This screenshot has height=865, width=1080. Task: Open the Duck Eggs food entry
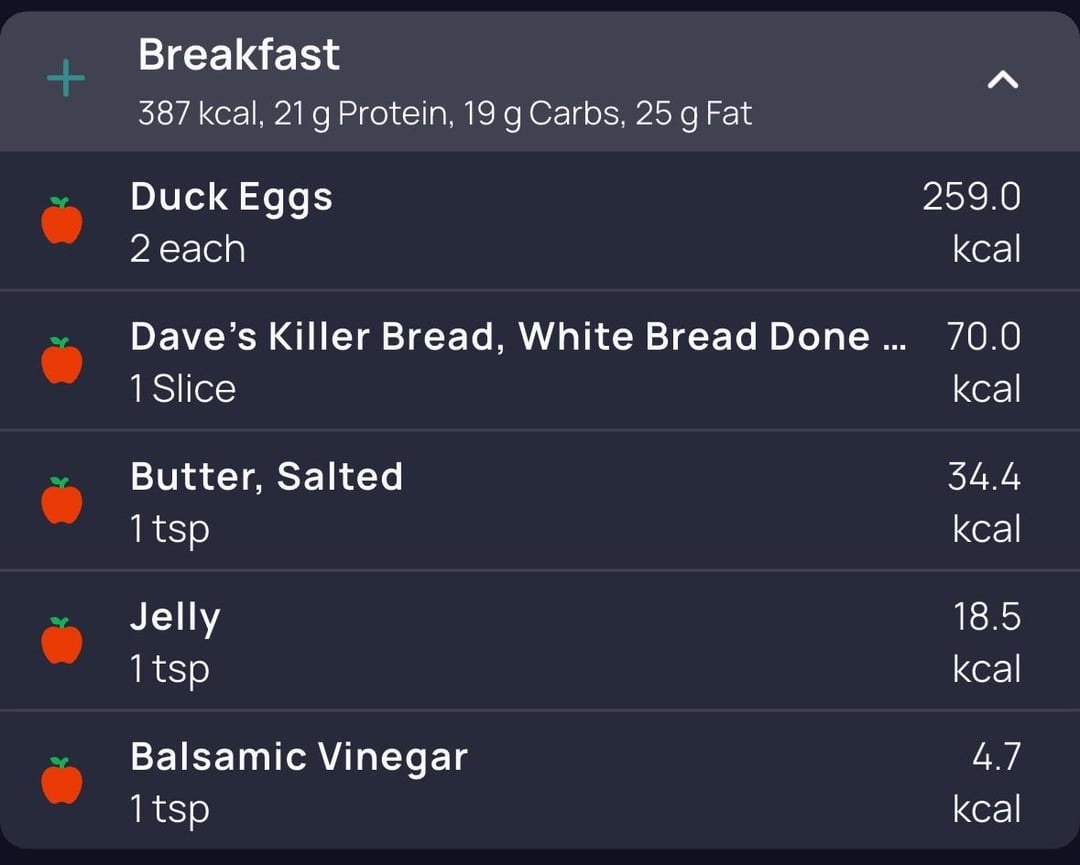(x=231, y=197)
